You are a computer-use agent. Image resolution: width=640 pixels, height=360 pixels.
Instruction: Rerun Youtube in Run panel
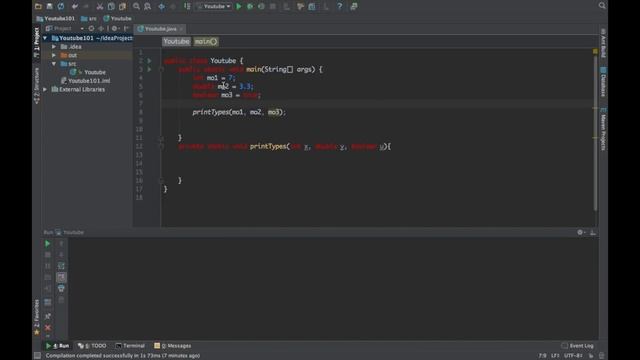click(47, 244)
